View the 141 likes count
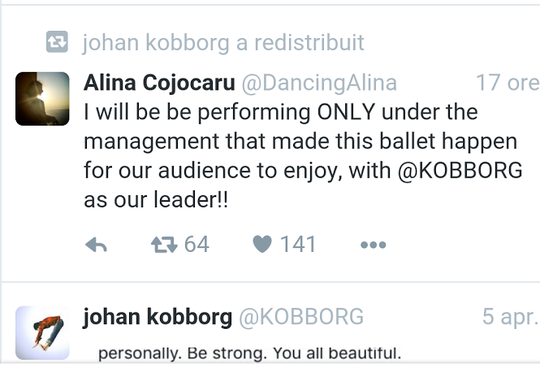The height and width of the screenshot is (367, 540). coord(298,244)
